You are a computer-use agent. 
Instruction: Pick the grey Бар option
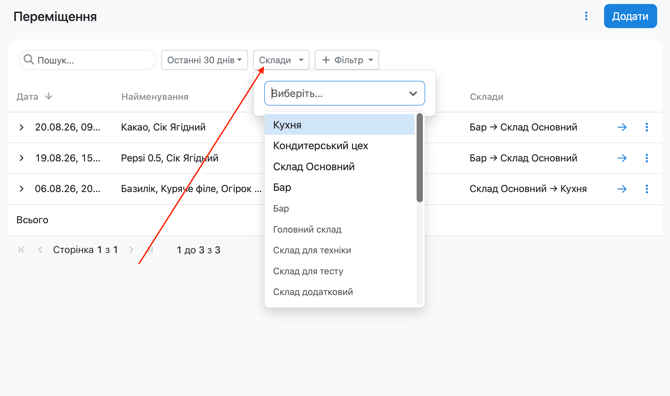click(x=340, y=208)
